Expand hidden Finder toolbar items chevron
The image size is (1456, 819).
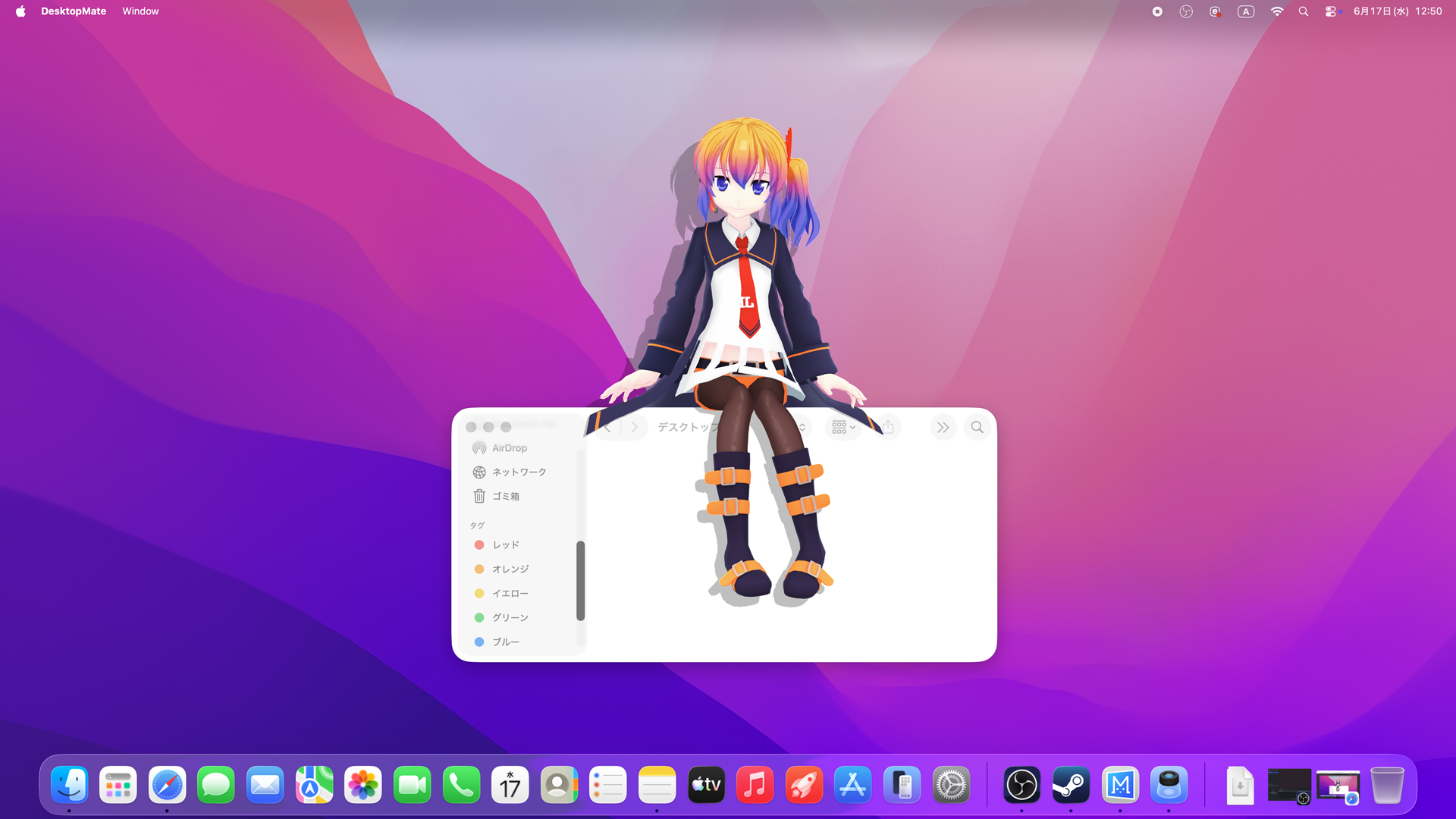pos(943,428)
